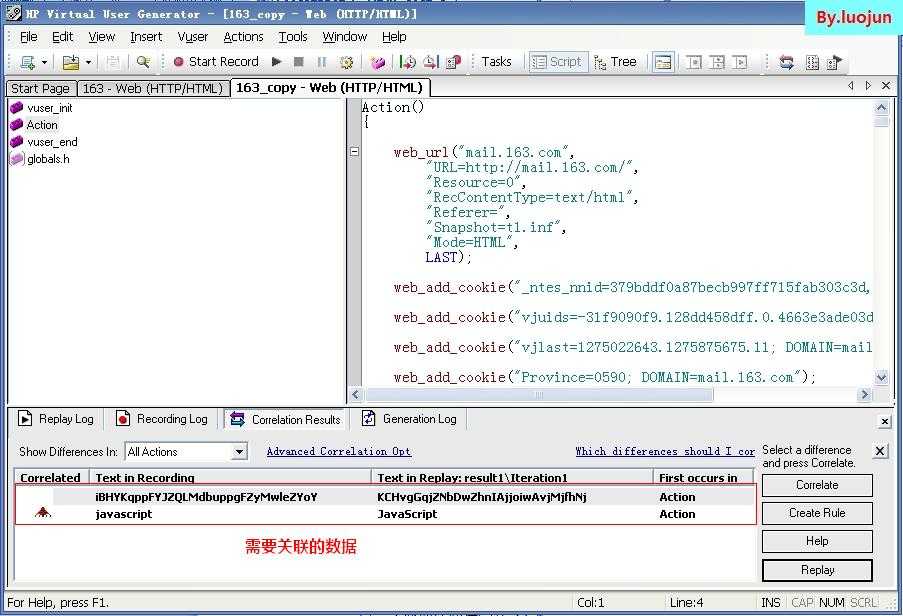Click the Open Script folder icon

tap(71, 62)
